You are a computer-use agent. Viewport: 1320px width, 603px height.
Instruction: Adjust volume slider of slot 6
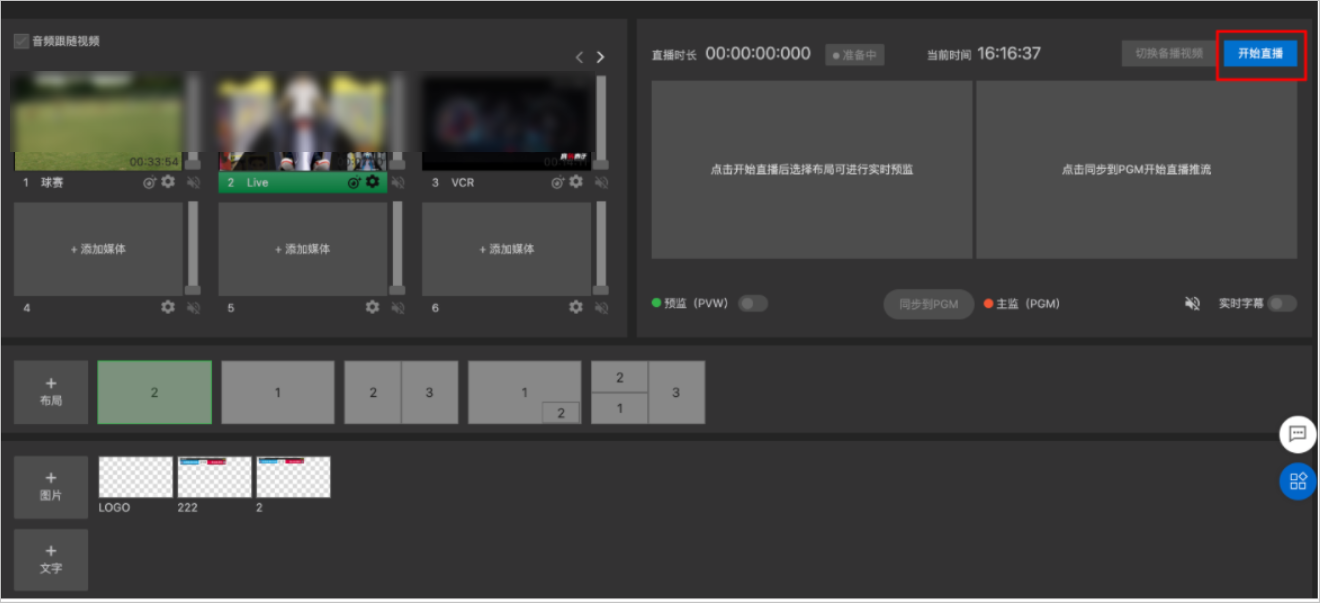[x=601, y=248]
